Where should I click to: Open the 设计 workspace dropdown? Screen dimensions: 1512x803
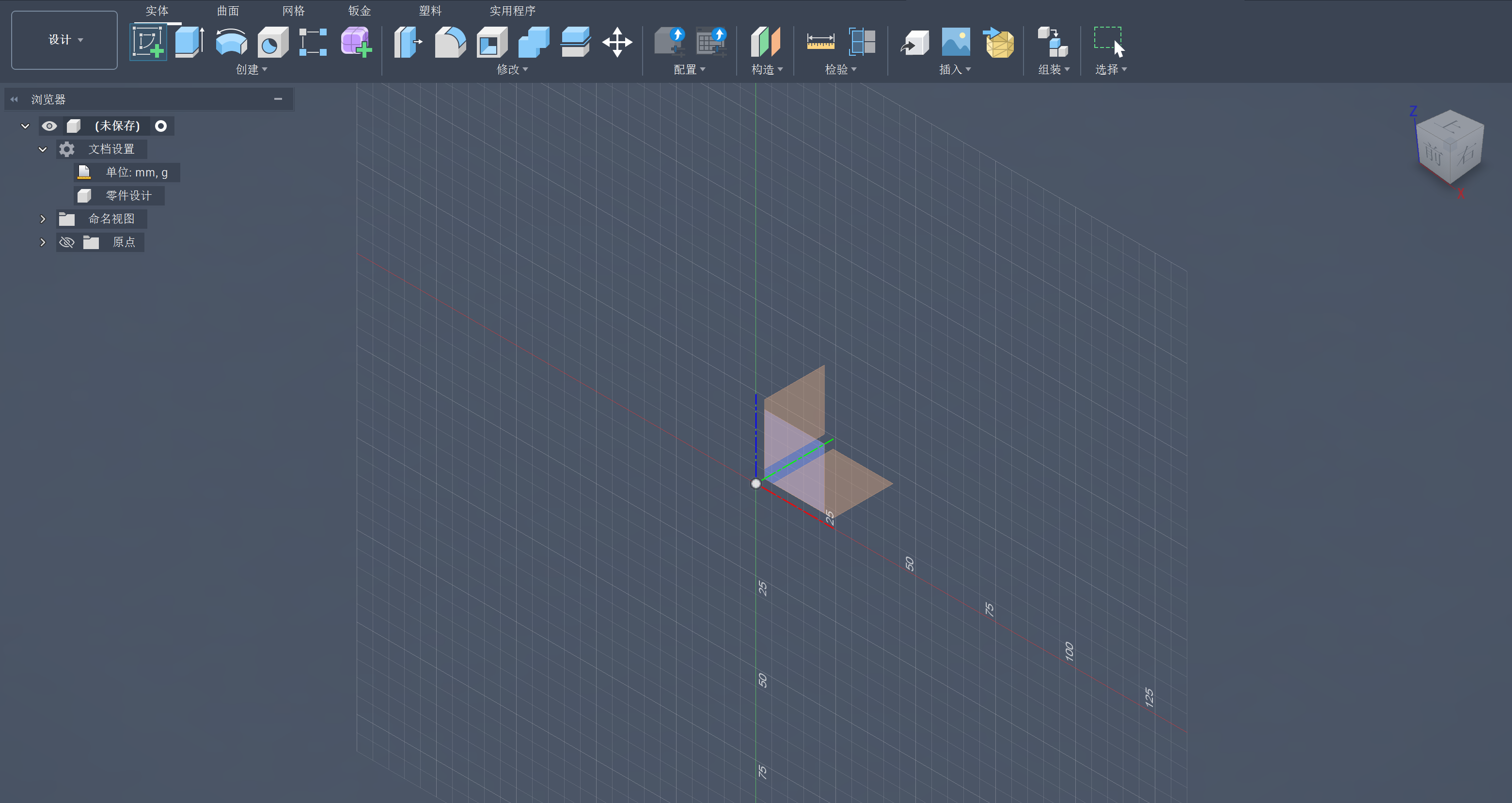click(64, 40)
